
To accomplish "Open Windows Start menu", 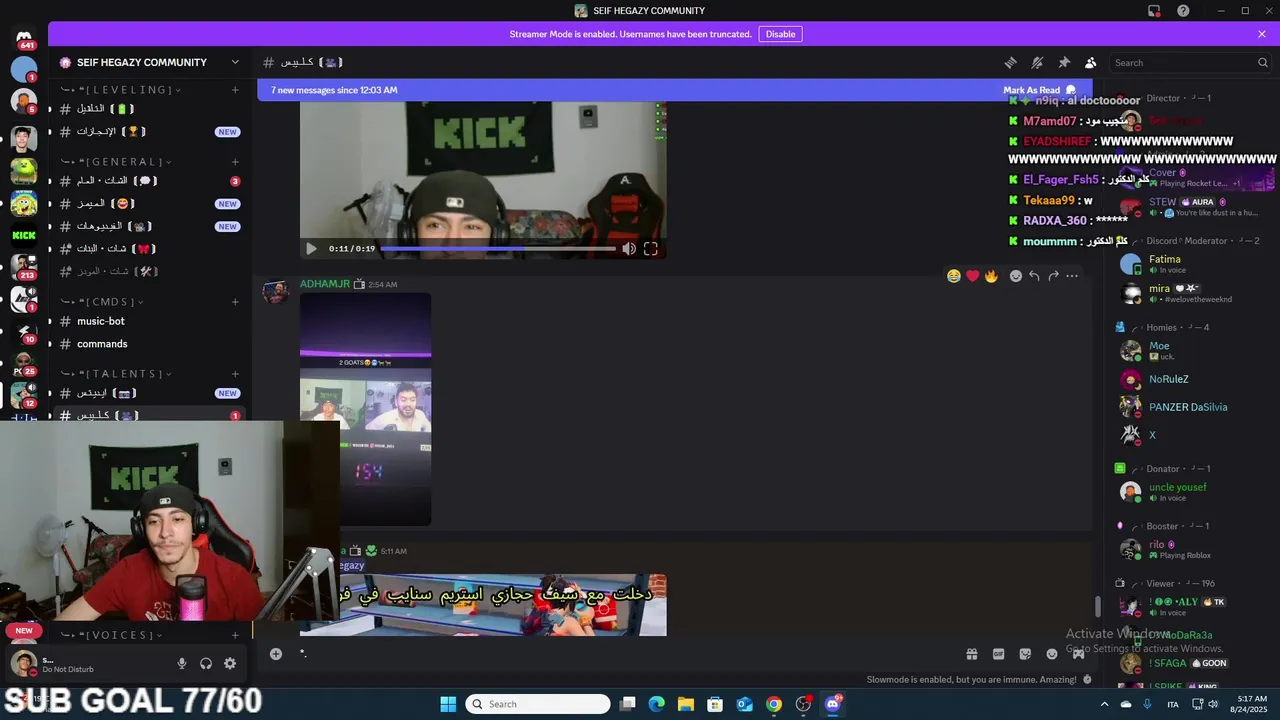I will pyautogui.click(x=448, y=704).
